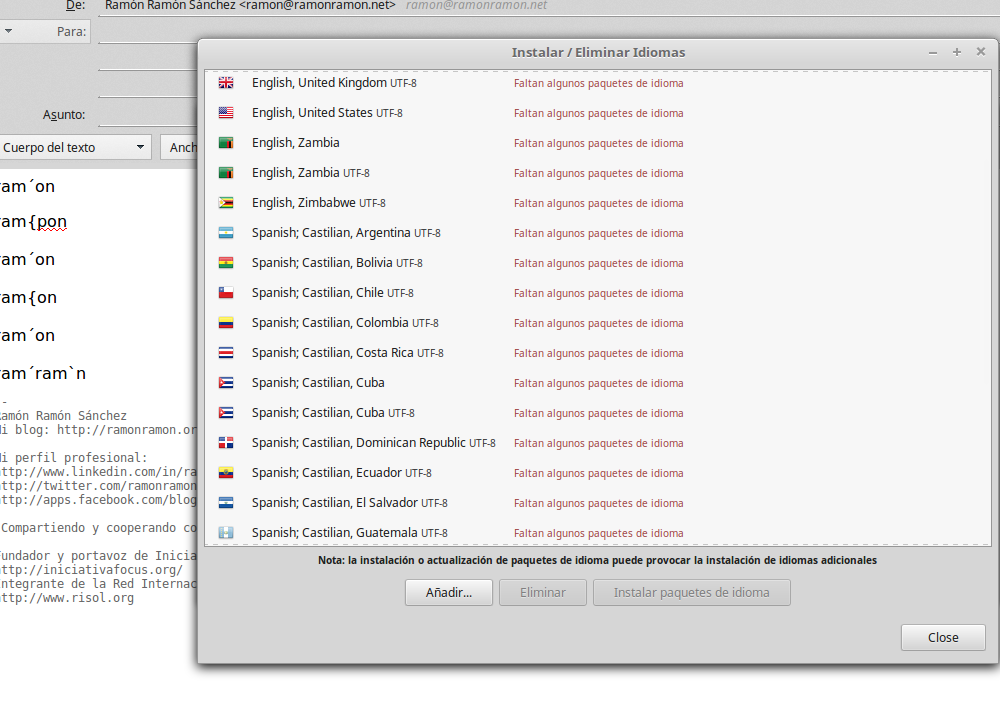Open the Cuerpo del texto dropdown
The height and width of the screenshot is (703, 1000).
(x=75, y=148)
